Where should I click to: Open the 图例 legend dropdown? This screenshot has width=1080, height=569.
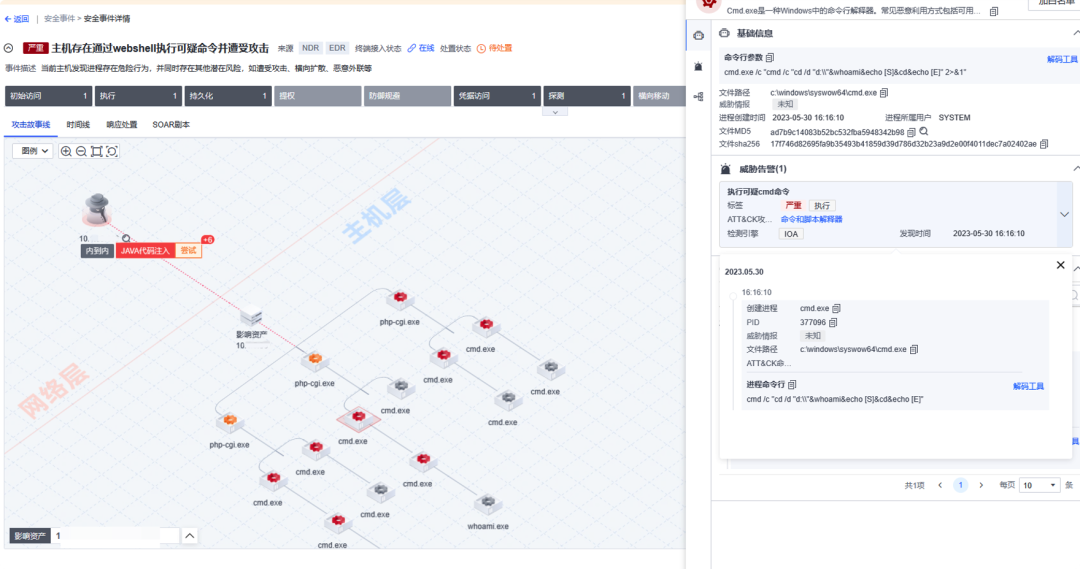(x=32, y=151)
